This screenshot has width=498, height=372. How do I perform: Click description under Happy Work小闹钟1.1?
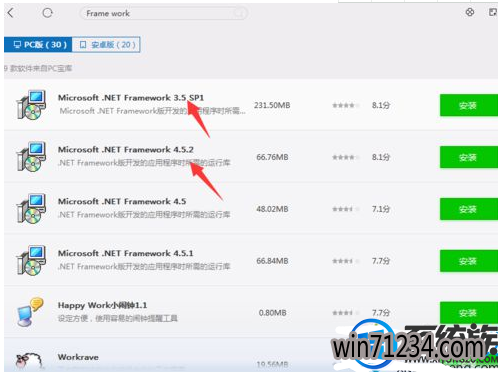pos(118,318)
